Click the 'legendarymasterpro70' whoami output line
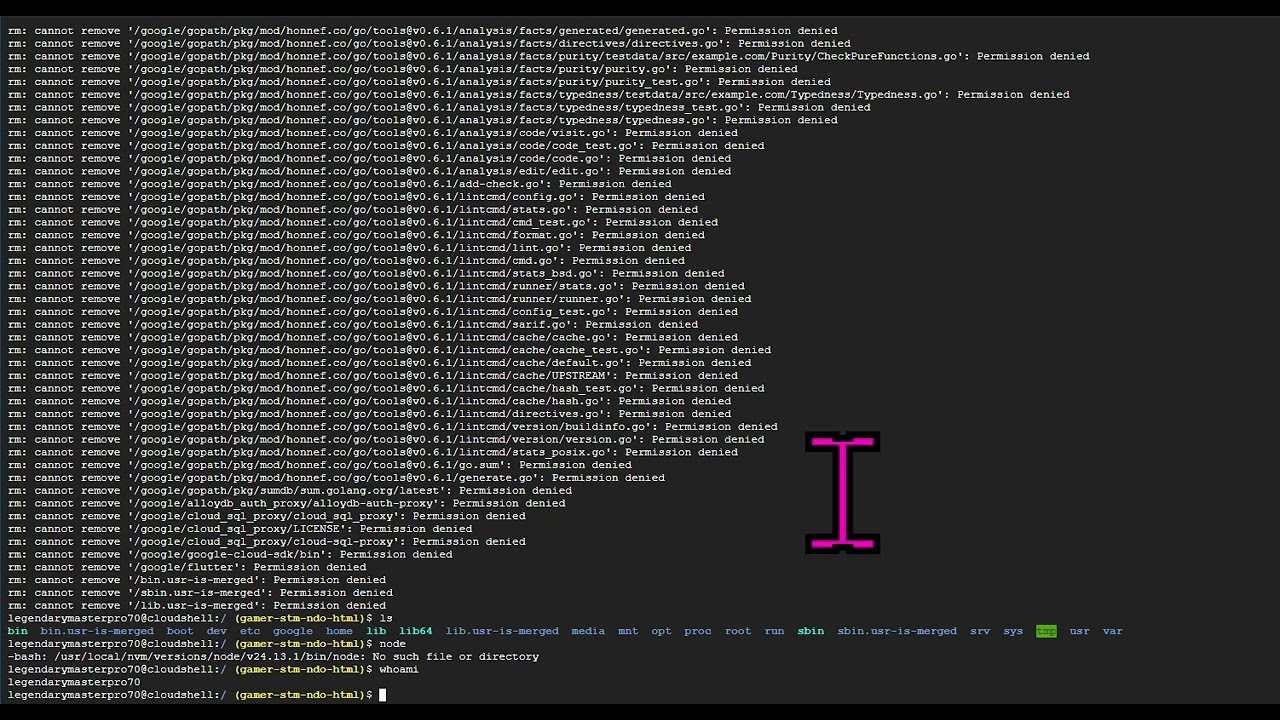 click(x=74, y=682)
